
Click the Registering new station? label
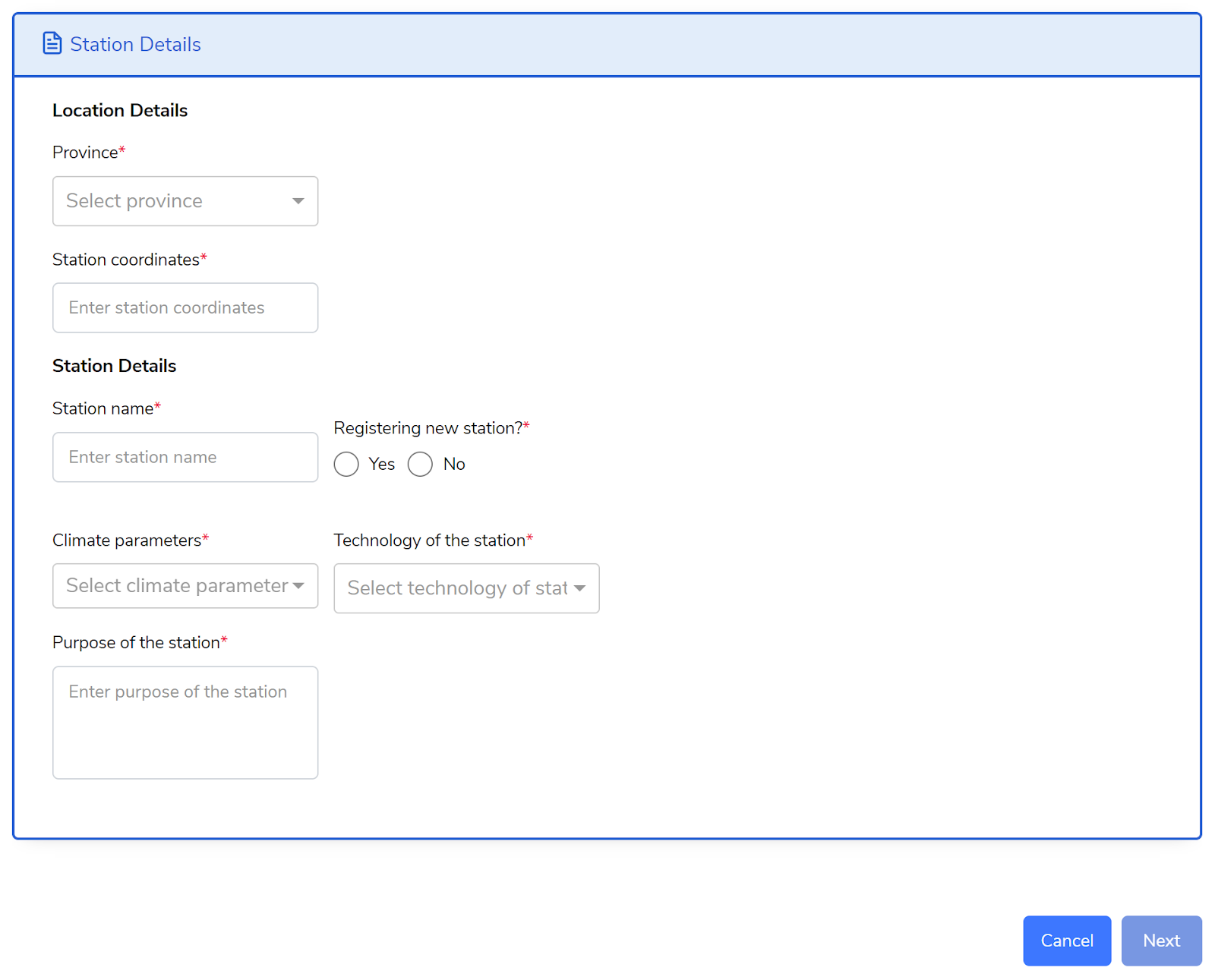431,427
